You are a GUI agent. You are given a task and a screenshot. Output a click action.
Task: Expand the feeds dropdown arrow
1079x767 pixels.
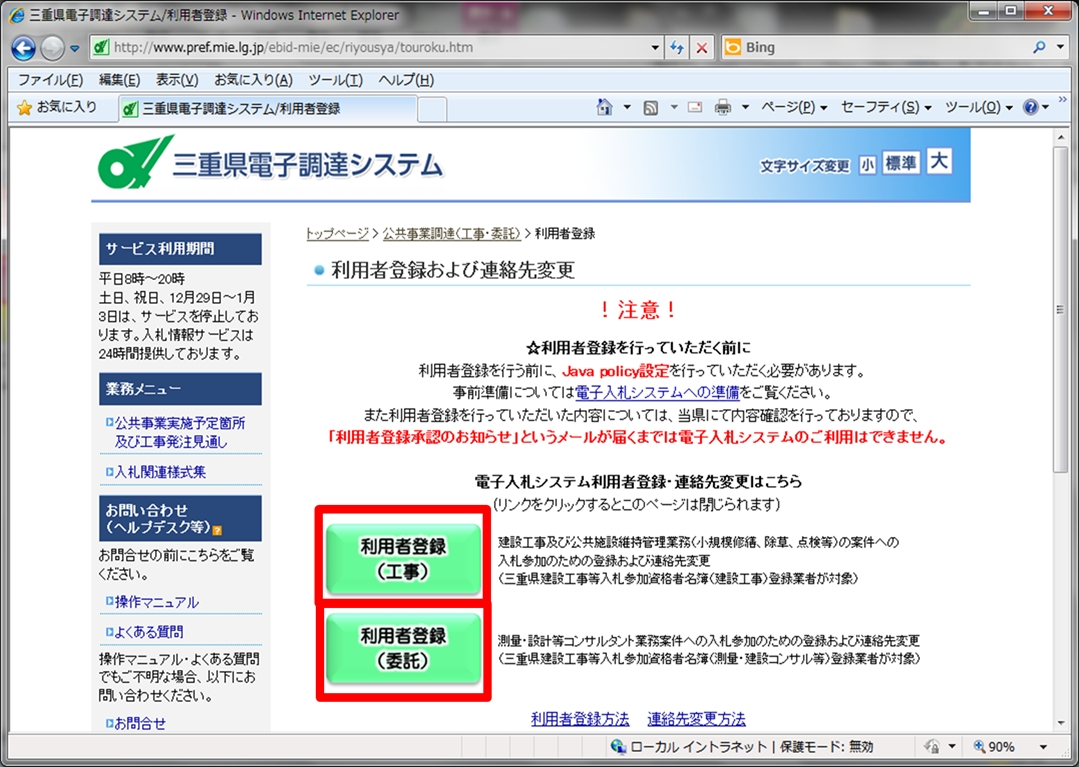tap(674, 107)
